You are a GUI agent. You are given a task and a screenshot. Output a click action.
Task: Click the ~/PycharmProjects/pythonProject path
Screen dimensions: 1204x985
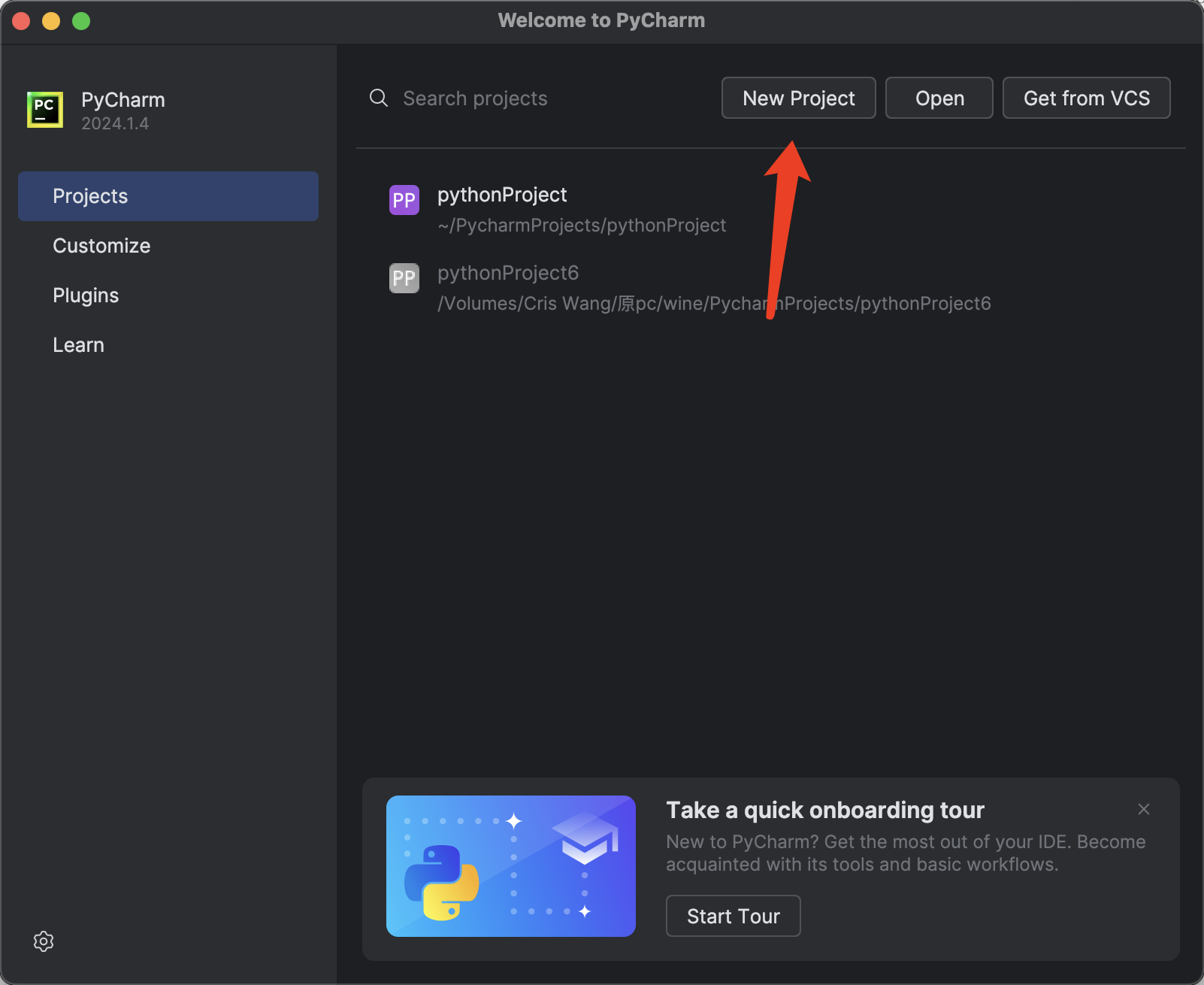582,226
